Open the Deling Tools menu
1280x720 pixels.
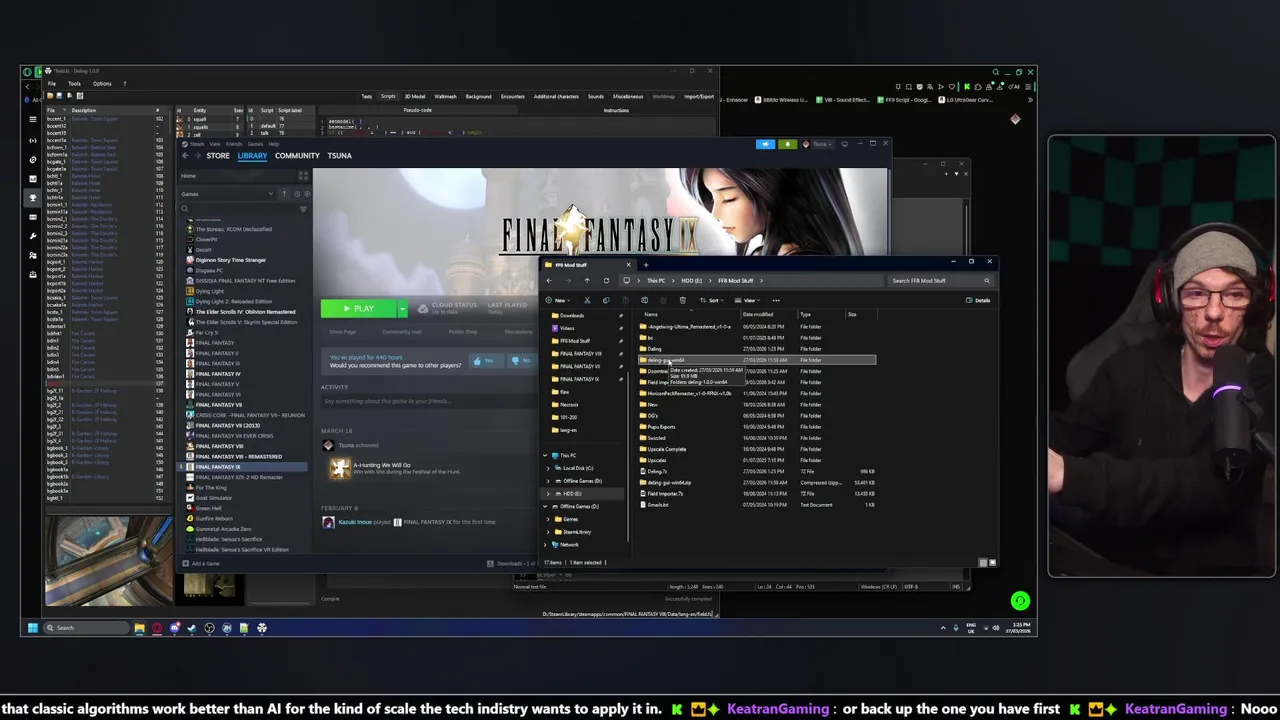[74, 84]
